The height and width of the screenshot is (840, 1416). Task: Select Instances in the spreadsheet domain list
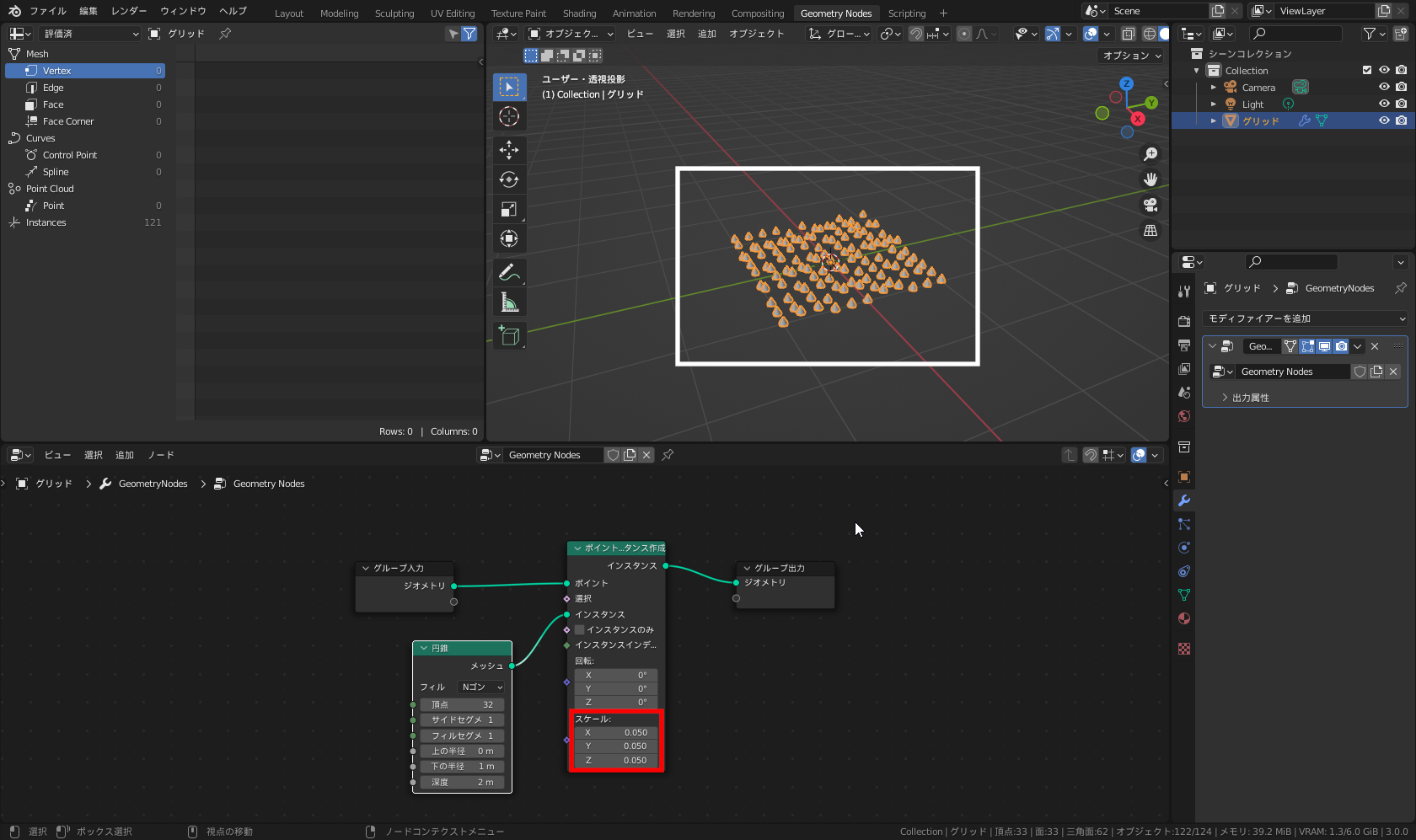[x=46, y=222]
